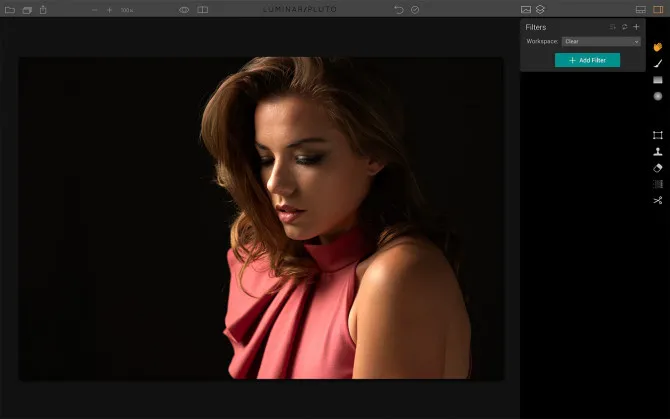670x419 pixels.
Task: Select the Brush masking tool
Action: point(658,63)
